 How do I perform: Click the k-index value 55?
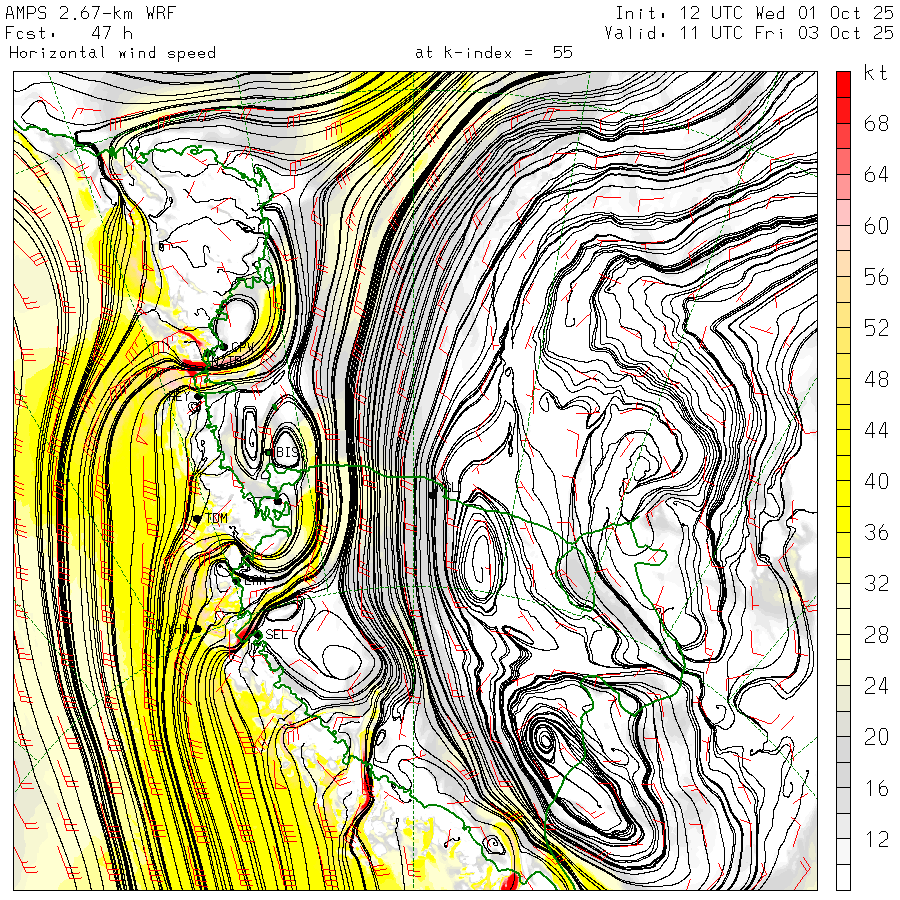(x=562, y=52)
